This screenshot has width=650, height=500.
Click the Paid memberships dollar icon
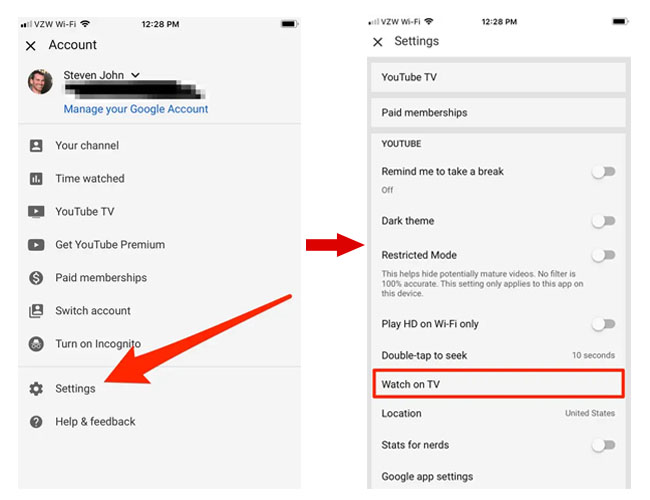(36, 278)
